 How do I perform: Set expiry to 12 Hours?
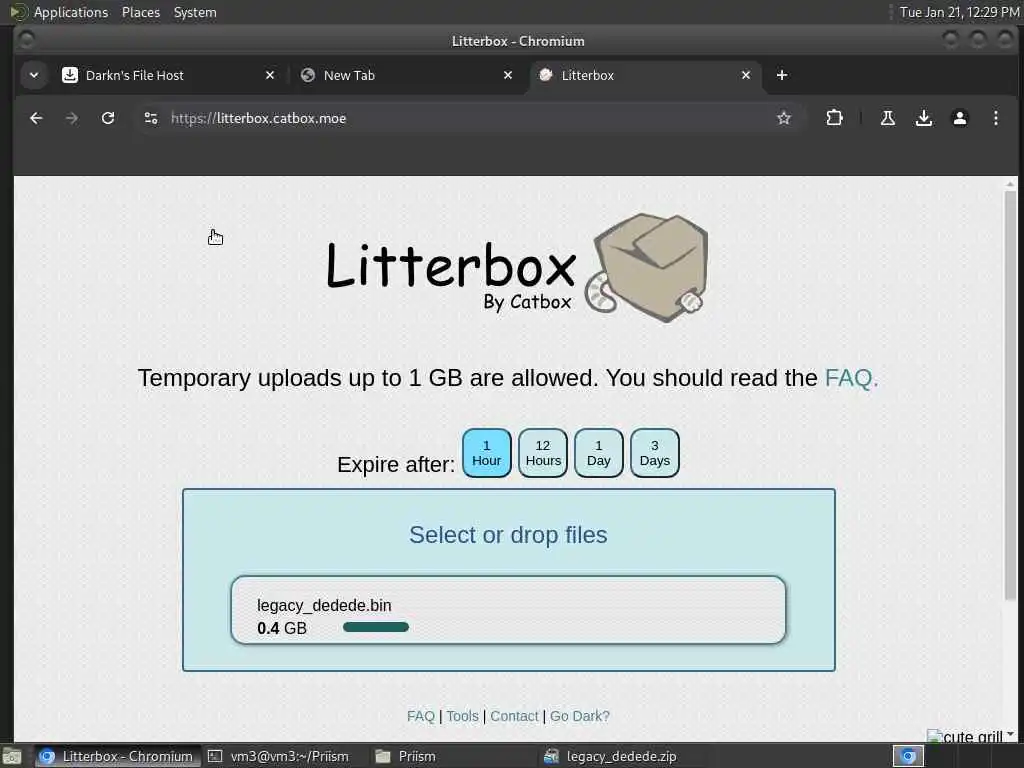click(x=543, y=453)
